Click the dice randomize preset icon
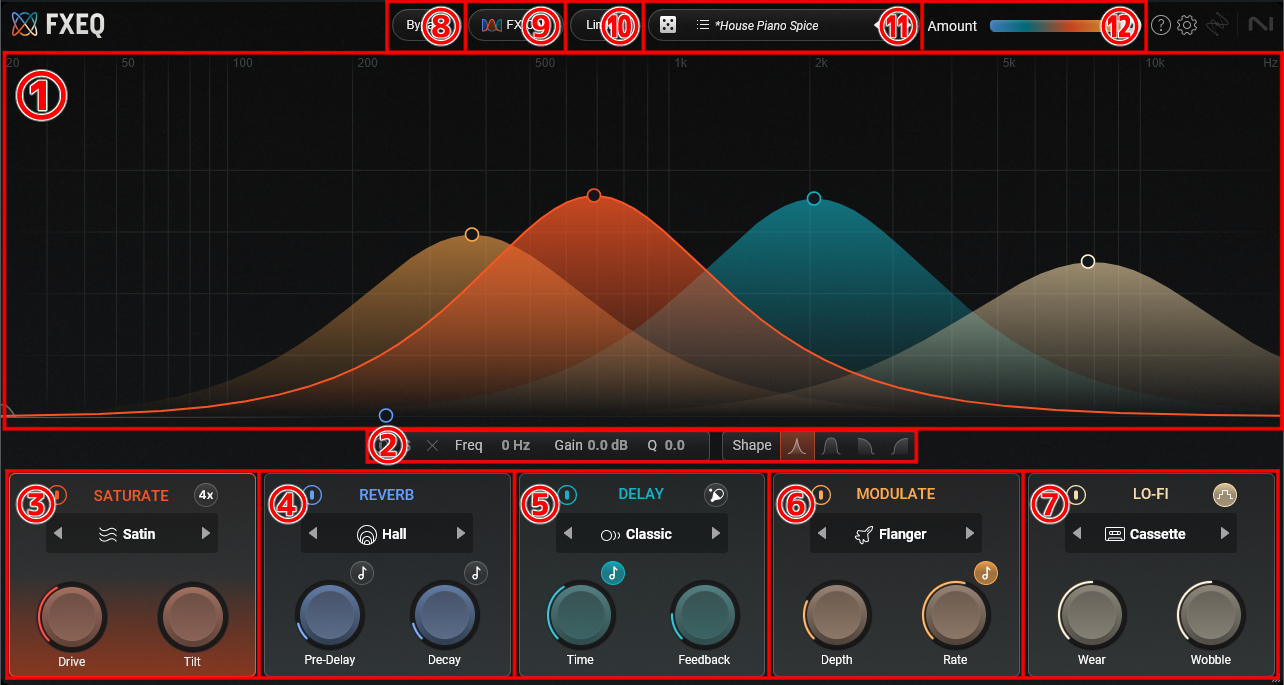Screen dimensions: 1284x685 pyautogui.click(x=668, y=25)
